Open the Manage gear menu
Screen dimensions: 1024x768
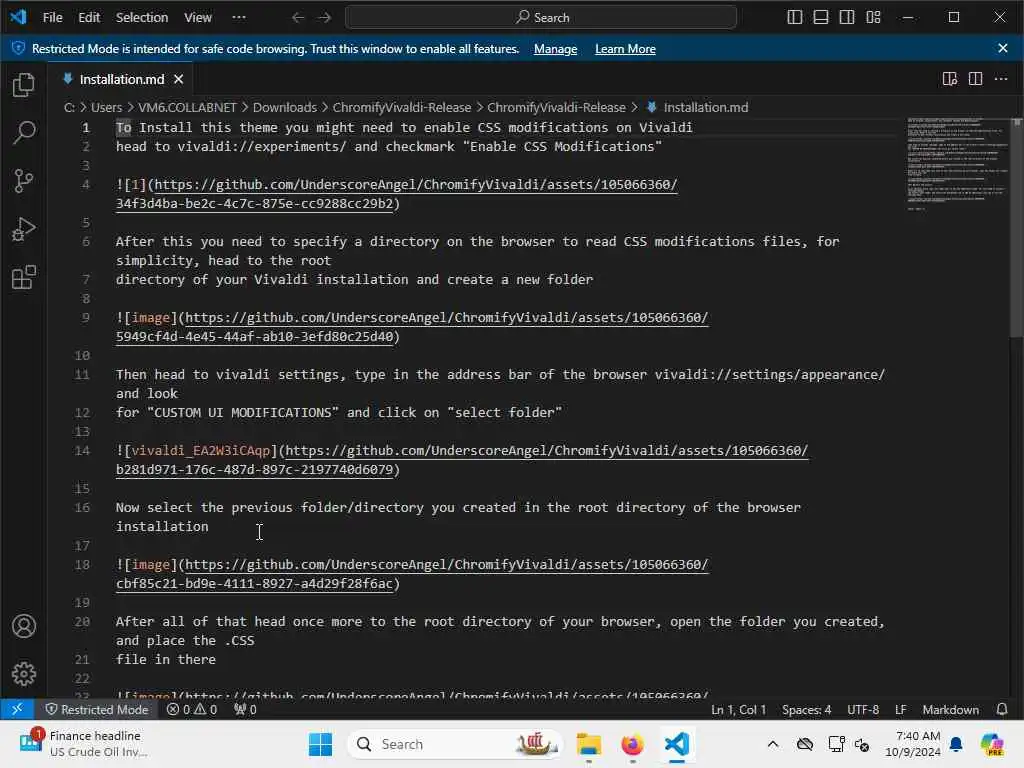pos(24,674)
